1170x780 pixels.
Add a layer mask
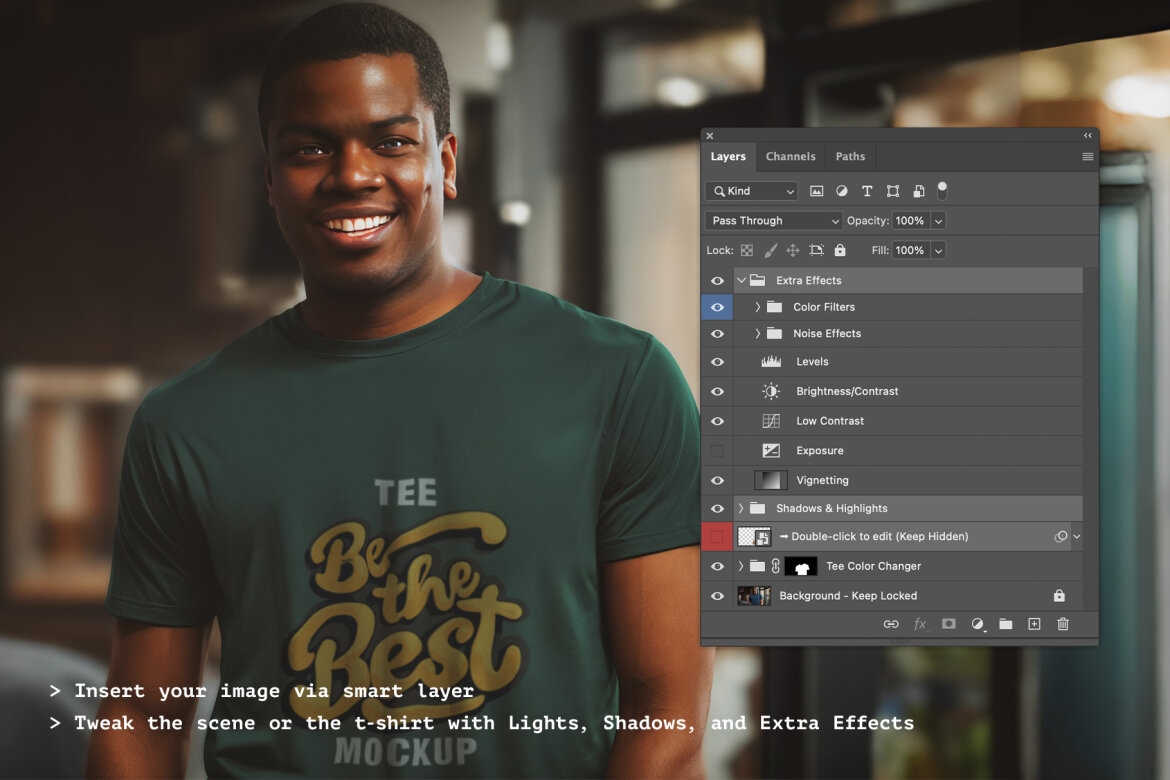coord(948,624)
